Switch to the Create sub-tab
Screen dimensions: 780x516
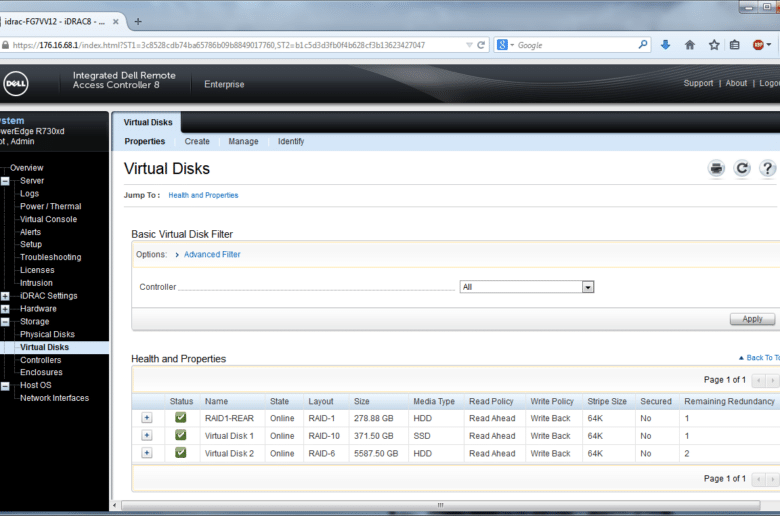point(197,141)
